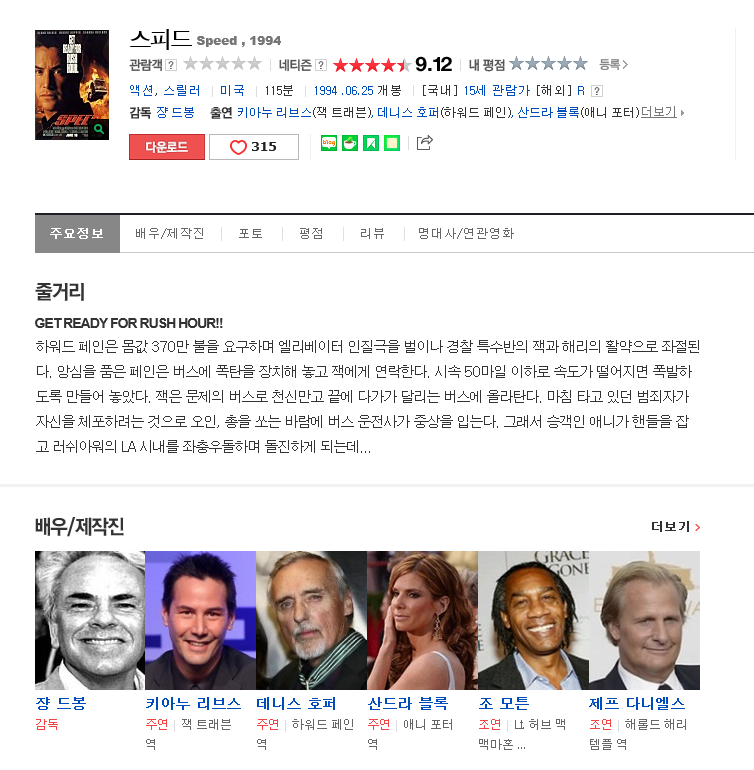
Task: Click the Naver memo square icon
Action: (x=392, y=143)
